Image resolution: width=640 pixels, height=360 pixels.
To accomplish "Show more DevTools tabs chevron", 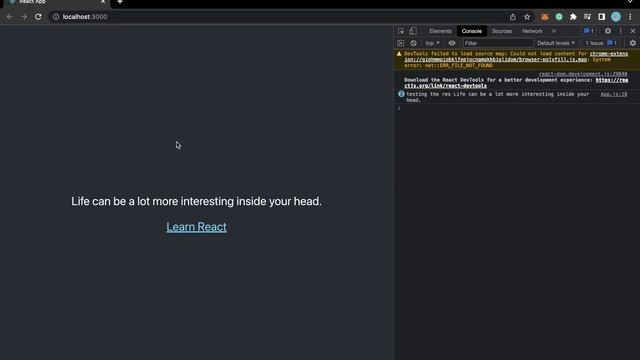I will 554,31.
